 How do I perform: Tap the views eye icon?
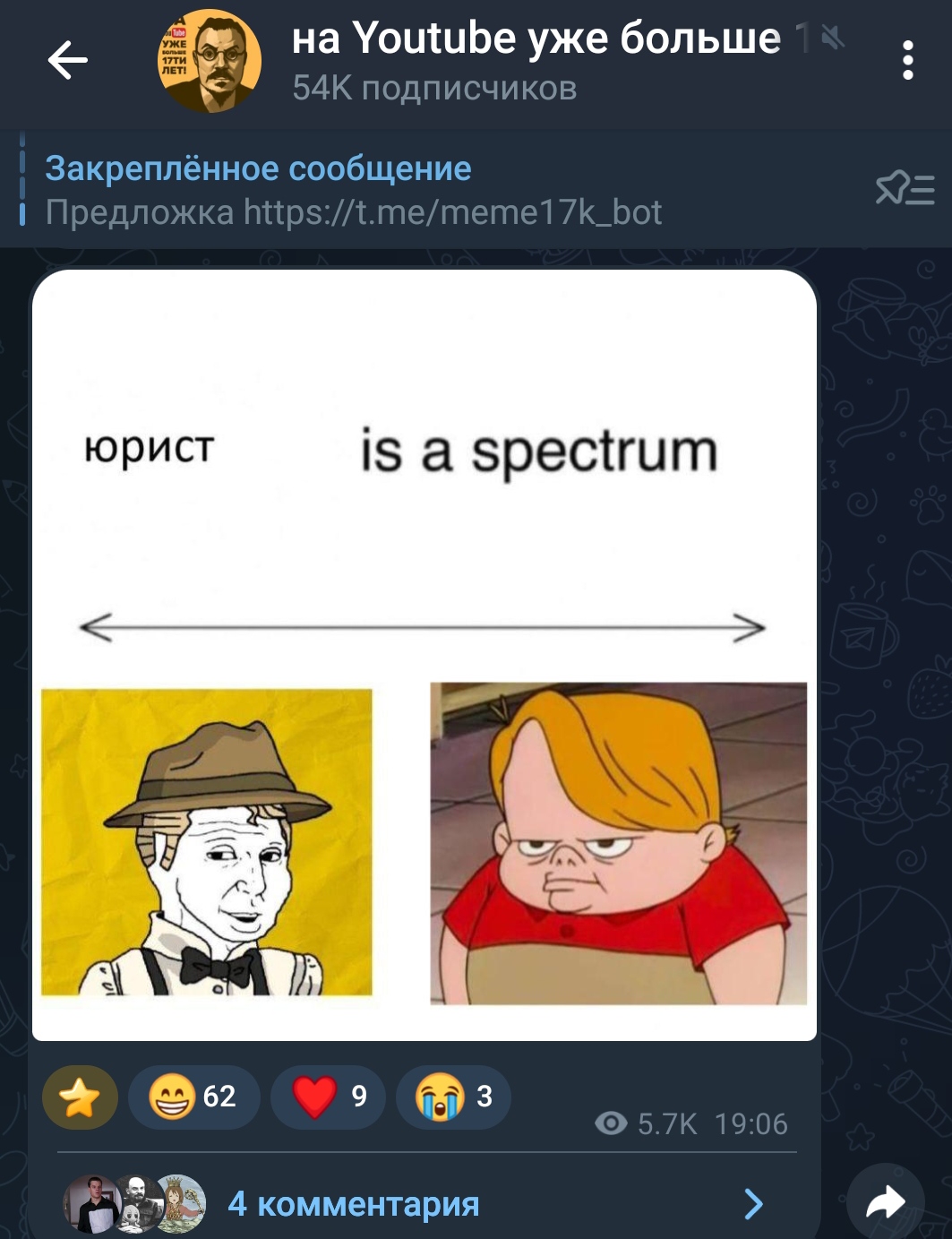point(611,1123)
